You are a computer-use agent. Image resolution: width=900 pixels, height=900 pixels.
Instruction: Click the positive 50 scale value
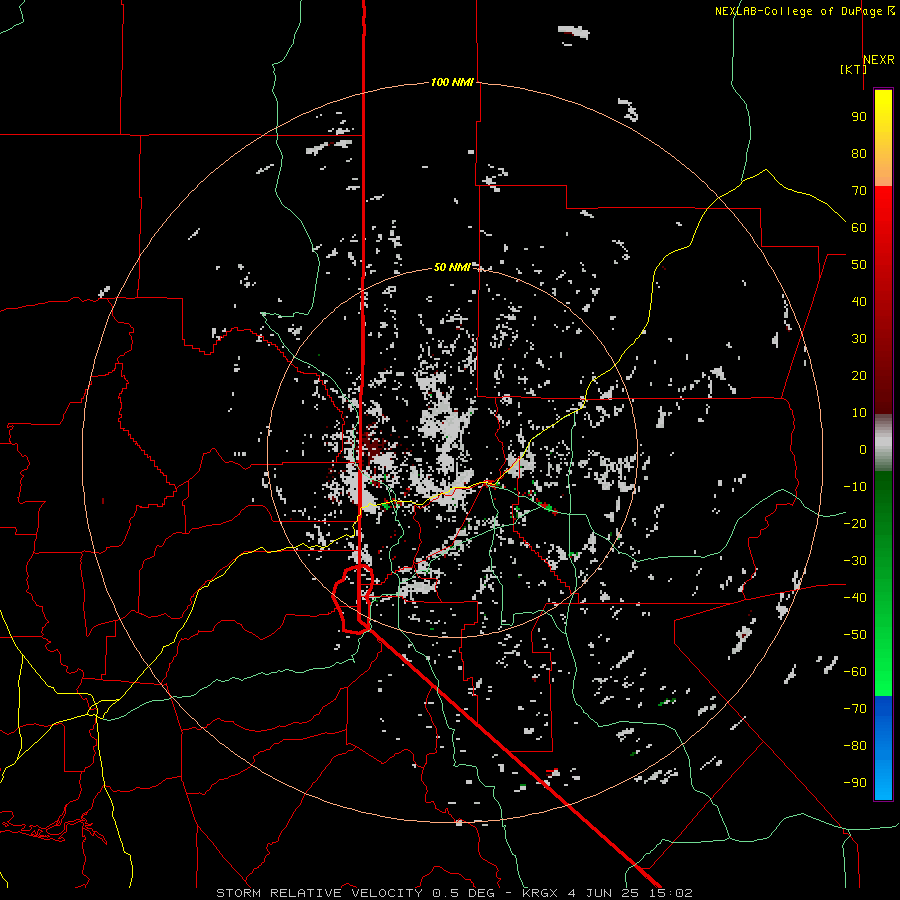tap(859, 265)
